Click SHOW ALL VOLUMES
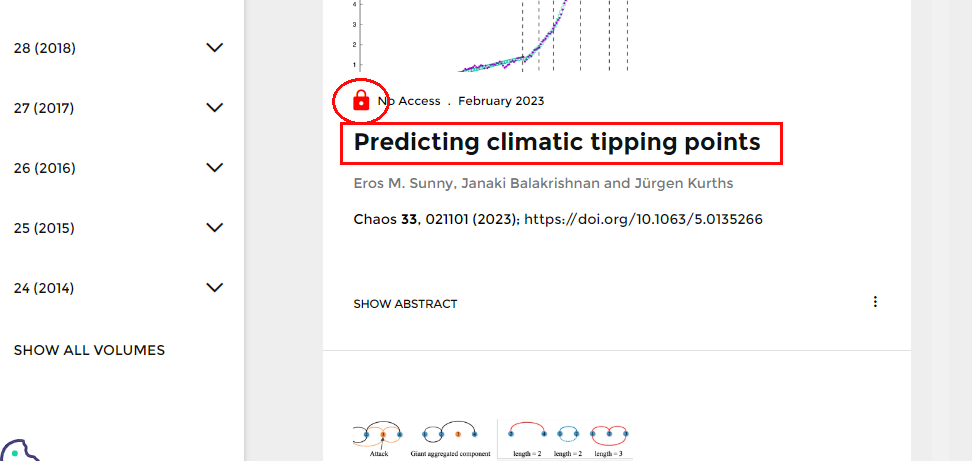 click(x=89, y=351)
